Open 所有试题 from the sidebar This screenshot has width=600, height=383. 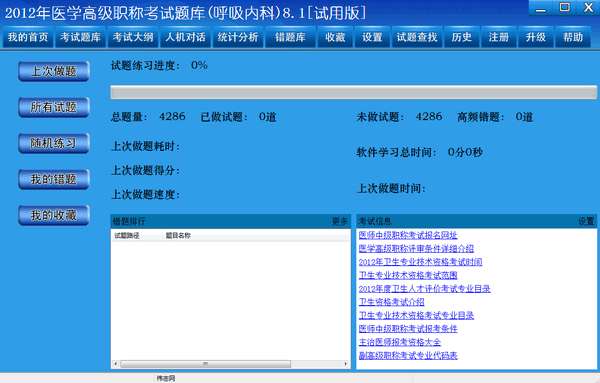coord(54,107)
